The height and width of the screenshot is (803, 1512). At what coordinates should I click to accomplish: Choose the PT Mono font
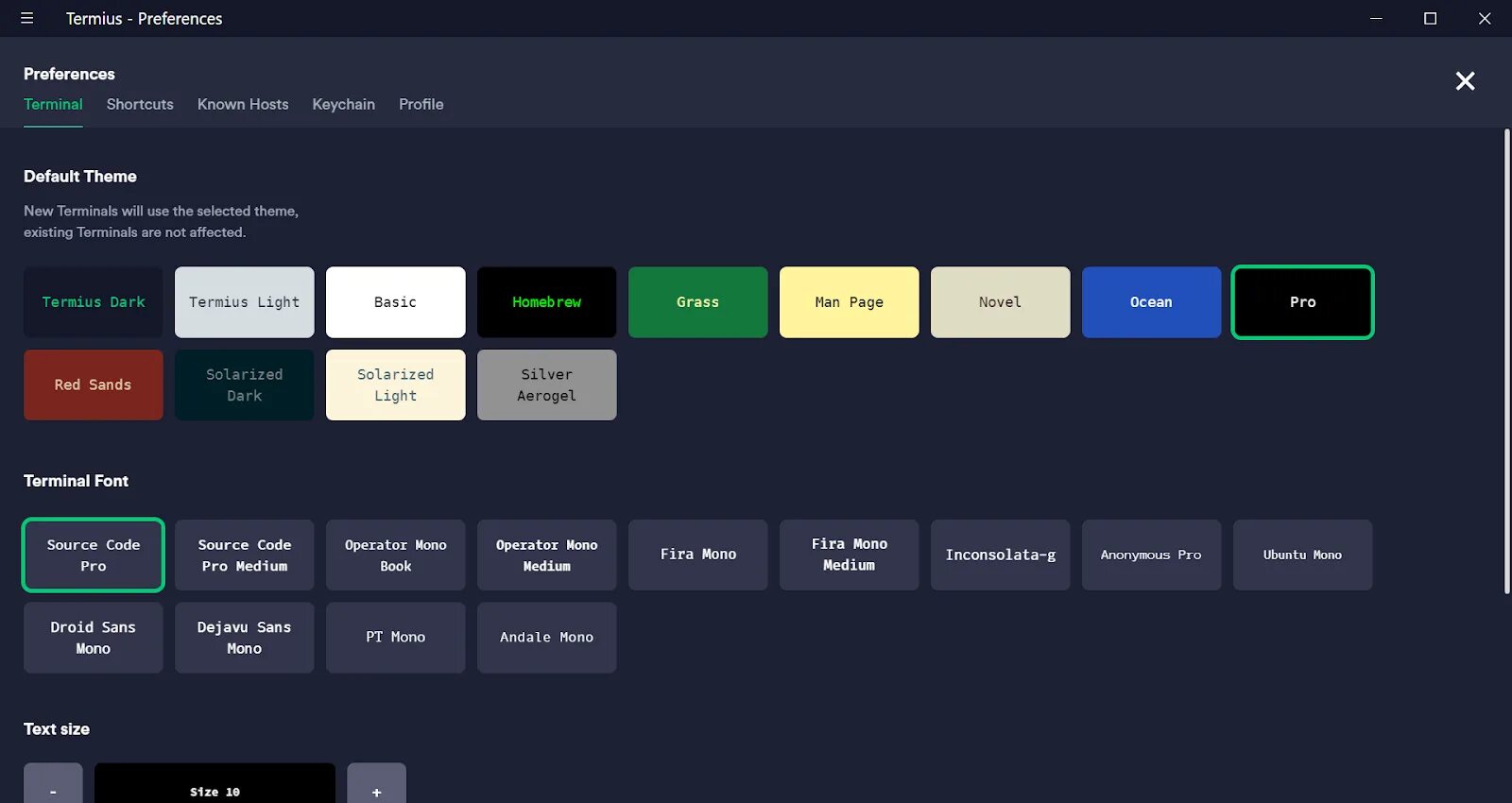click(x=396, y=638)
